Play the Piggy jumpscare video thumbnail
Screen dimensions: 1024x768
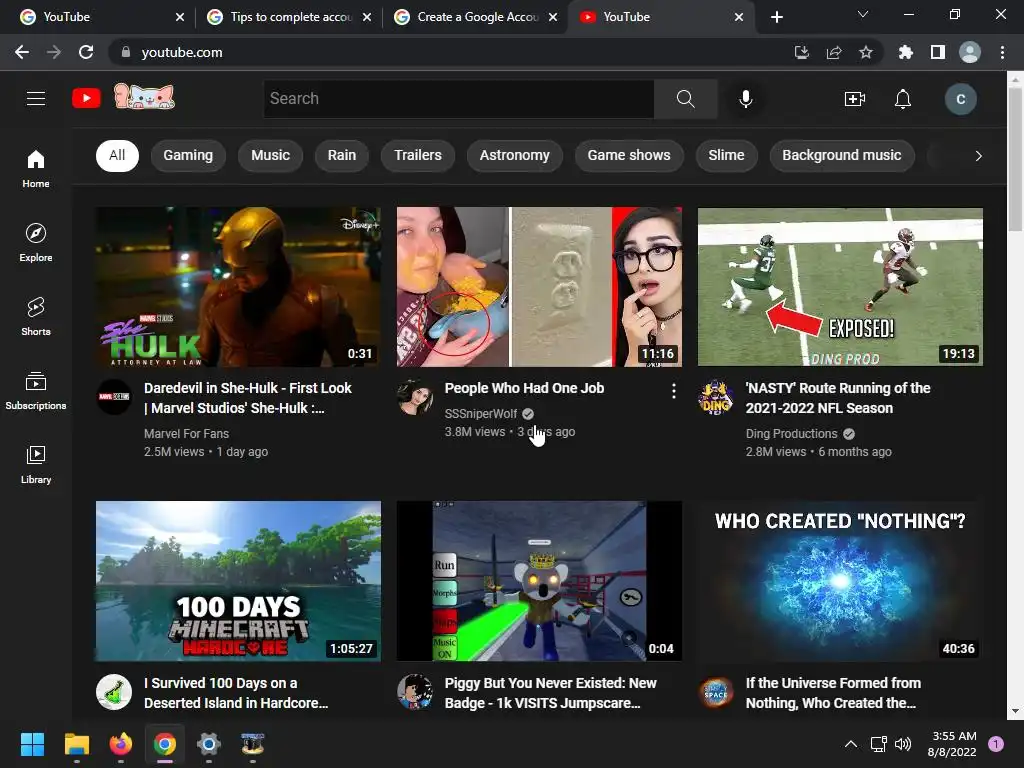539,581
